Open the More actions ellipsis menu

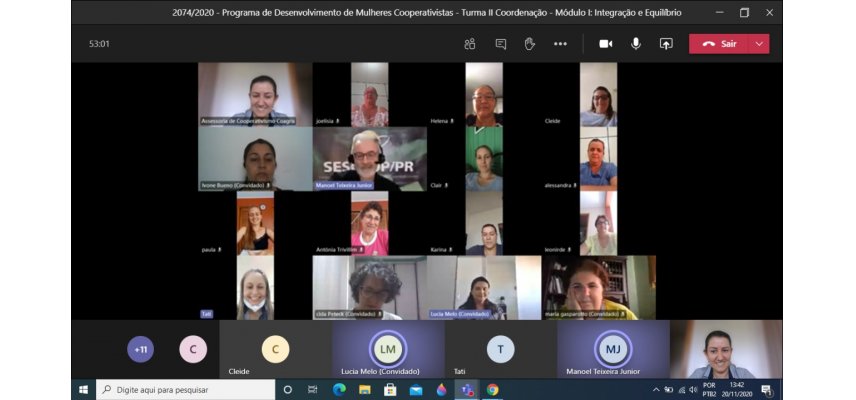(x=560, y=44)
